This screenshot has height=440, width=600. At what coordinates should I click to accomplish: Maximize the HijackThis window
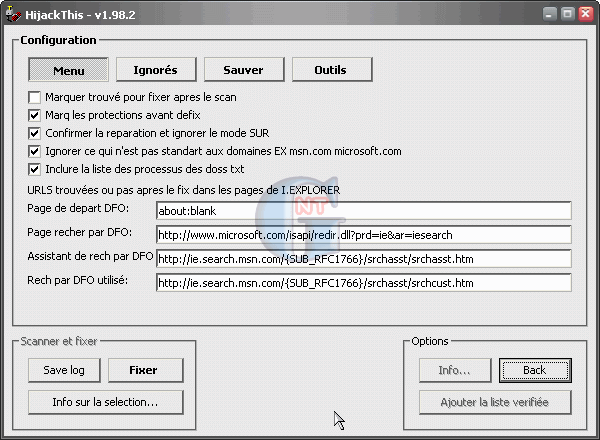(x=568, y=15)
